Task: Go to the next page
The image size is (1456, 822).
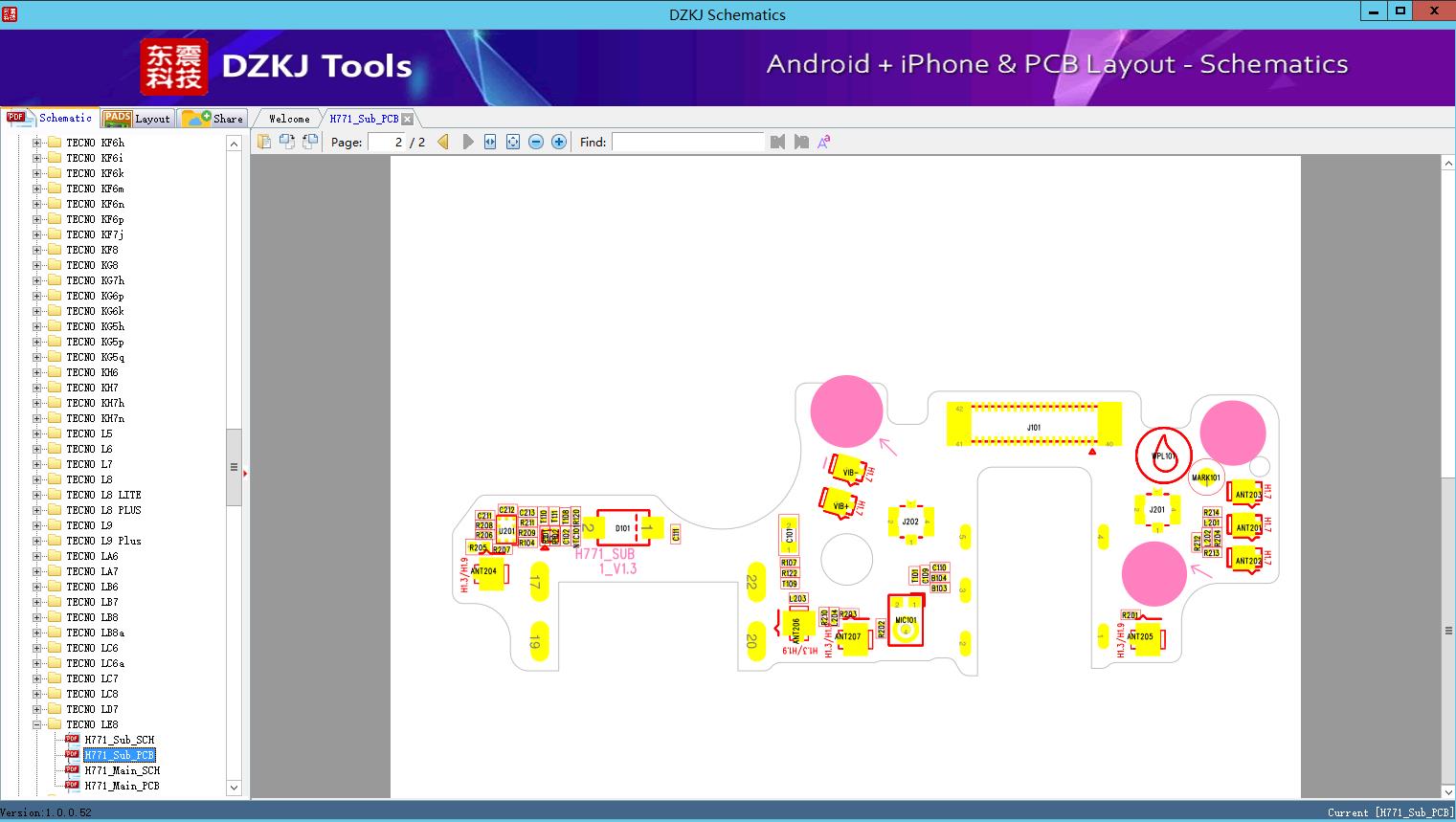Action: [467, 142]
